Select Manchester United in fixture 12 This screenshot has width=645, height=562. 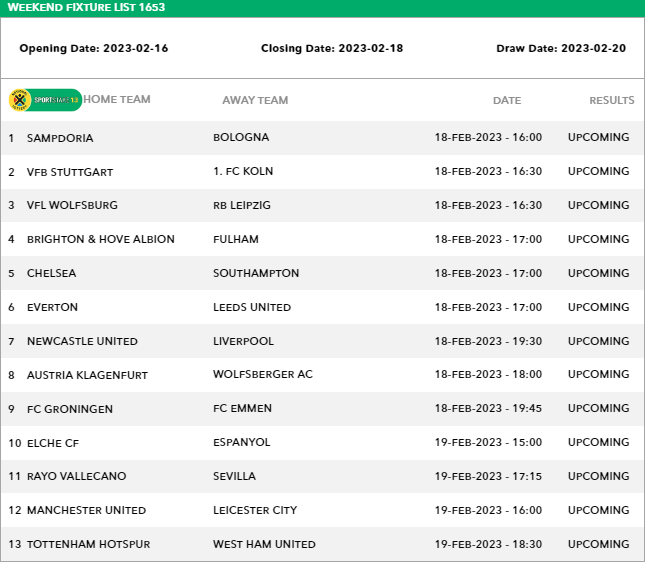[x=86, y=510]
